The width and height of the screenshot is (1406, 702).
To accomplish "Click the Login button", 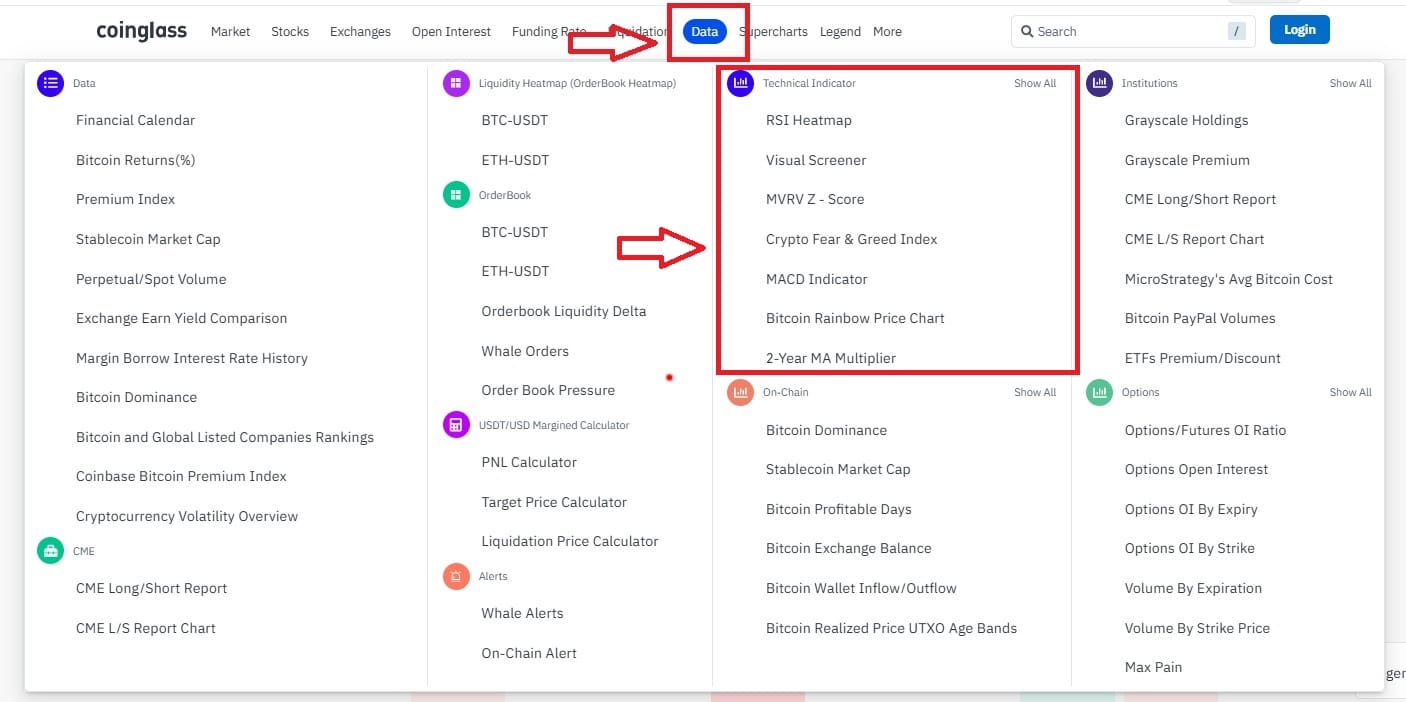I will click(1300, 30).
